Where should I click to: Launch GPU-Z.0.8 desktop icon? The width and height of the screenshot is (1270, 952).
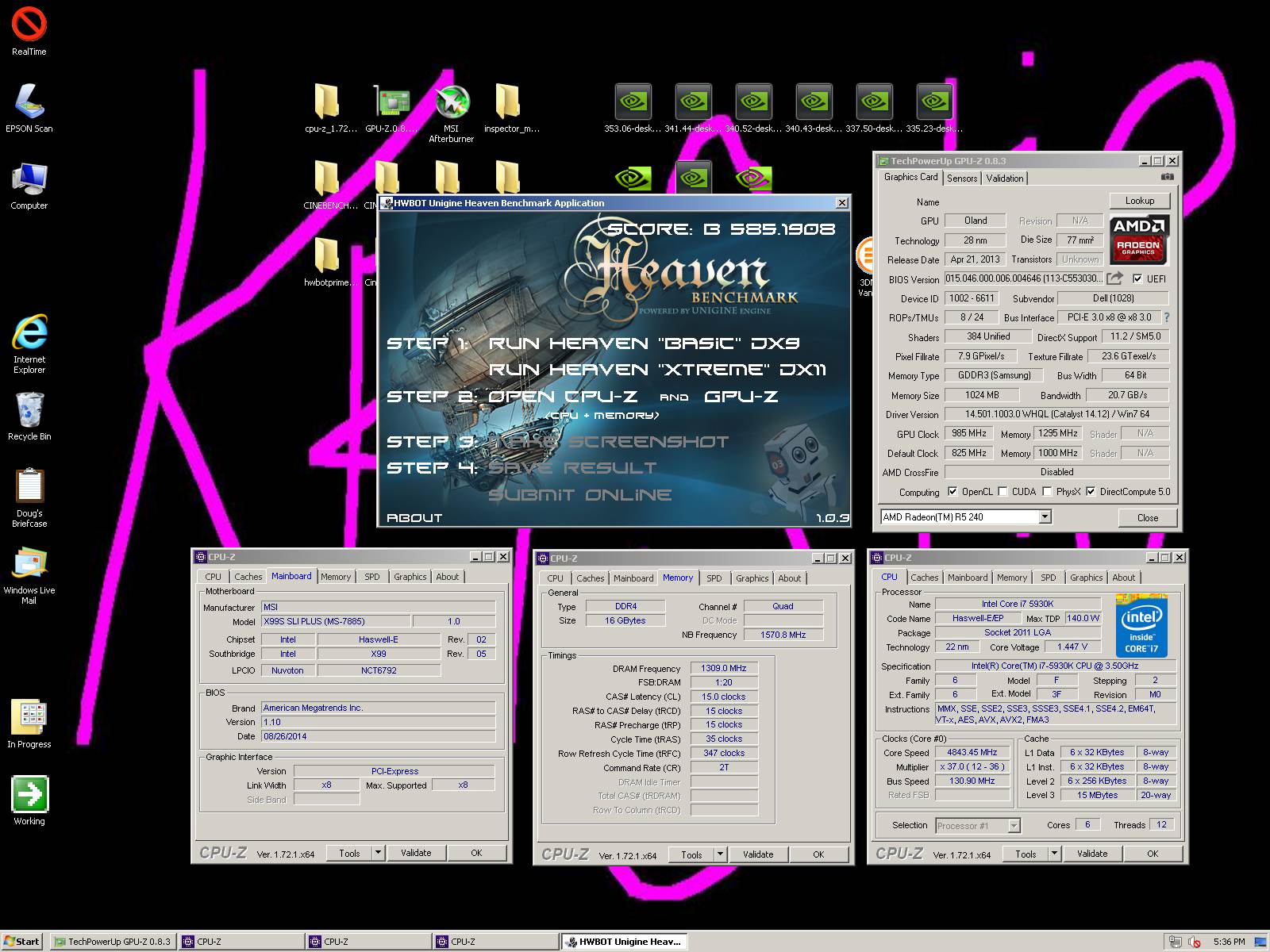tap(391, 108)
